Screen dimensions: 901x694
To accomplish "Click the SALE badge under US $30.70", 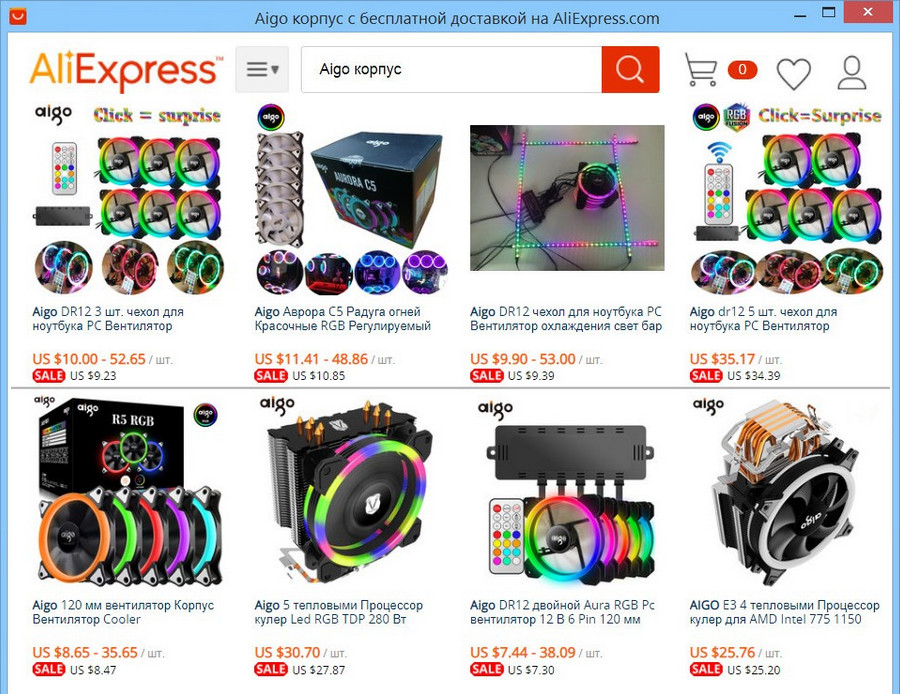I will coord(271,669).
